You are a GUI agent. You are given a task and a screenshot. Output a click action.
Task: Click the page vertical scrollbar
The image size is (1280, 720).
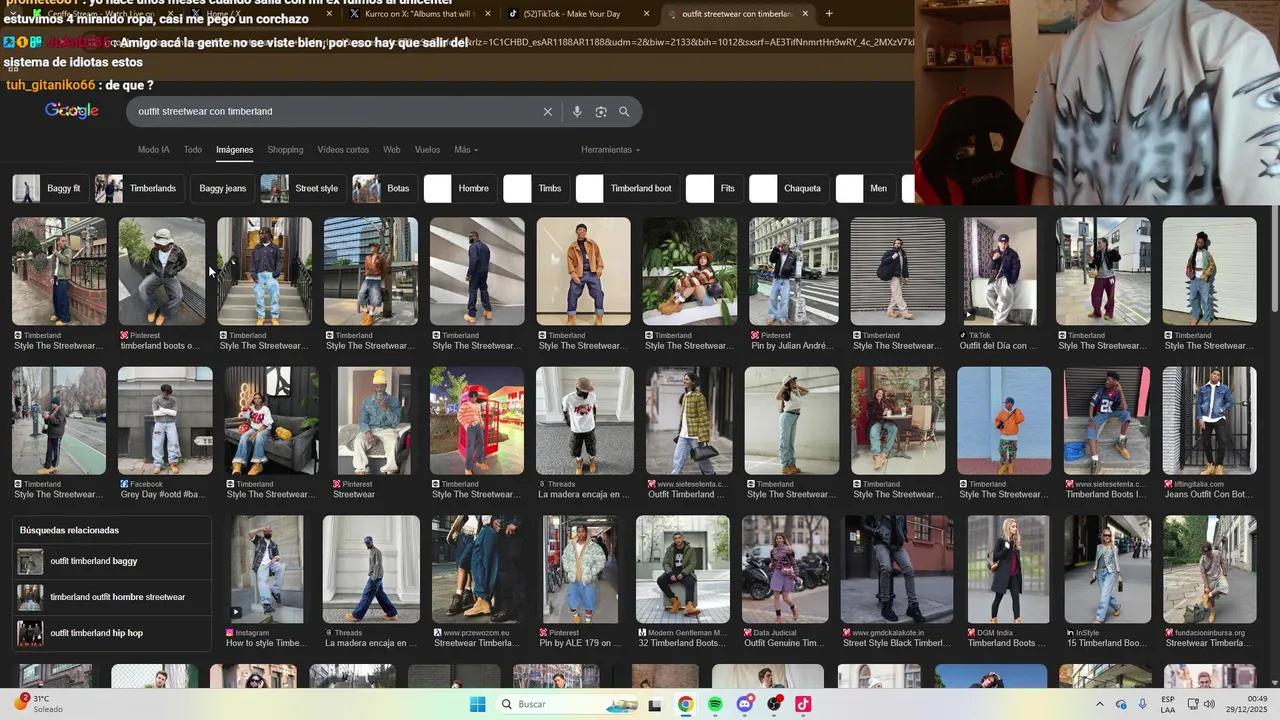click(x=1274, y=260)
